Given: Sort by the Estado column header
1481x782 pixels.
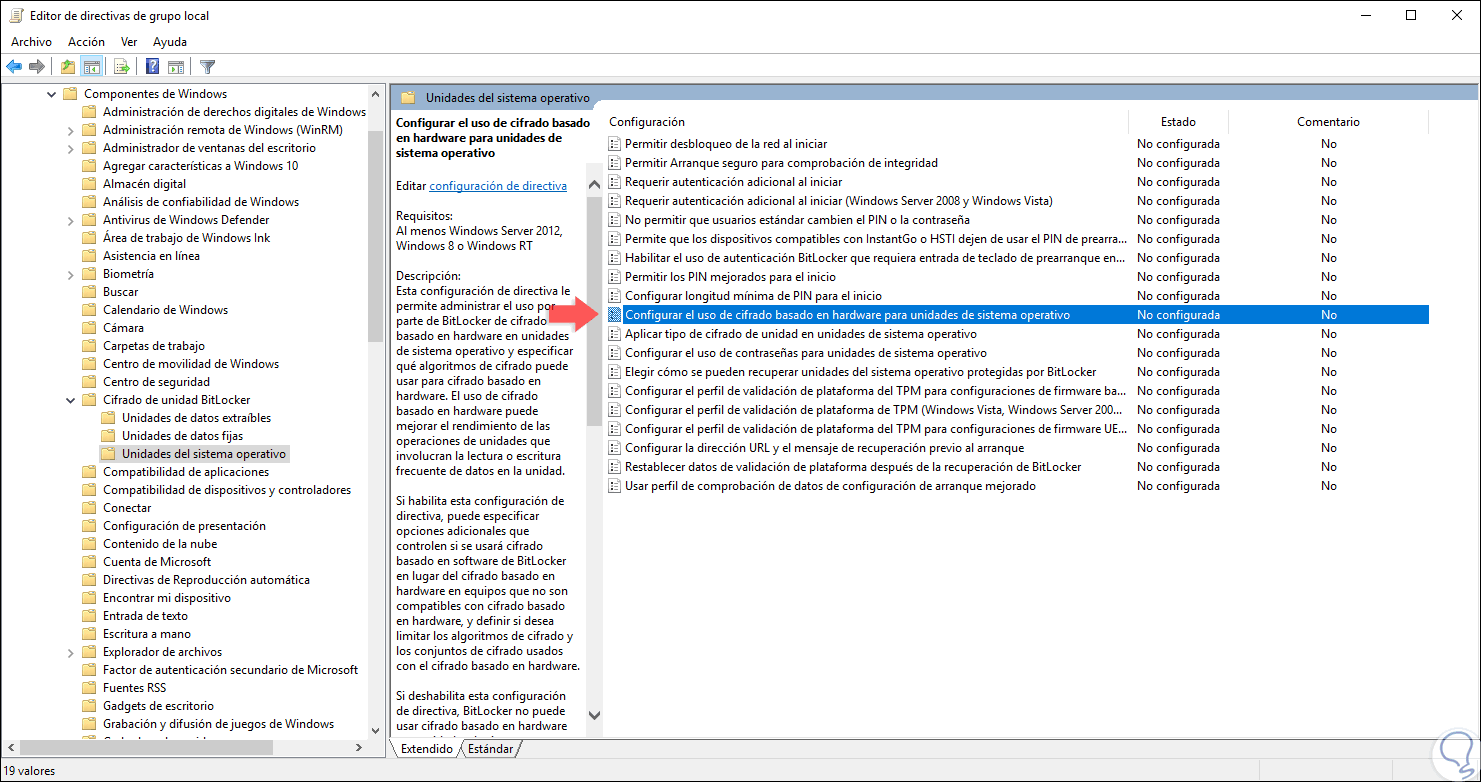Looking at the screenshot, I should tap(1178, 122).
